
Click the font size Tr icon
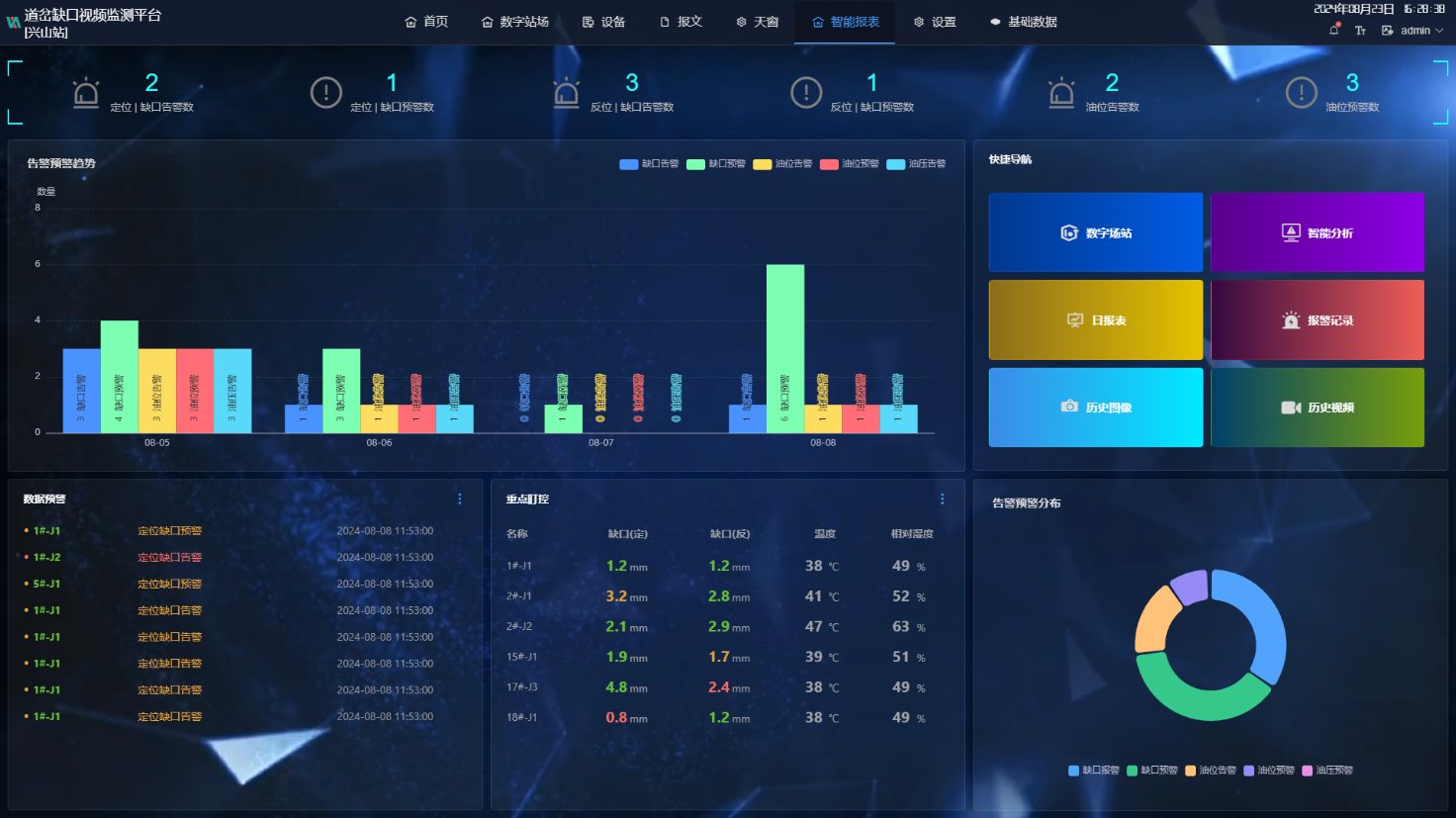1360,31
